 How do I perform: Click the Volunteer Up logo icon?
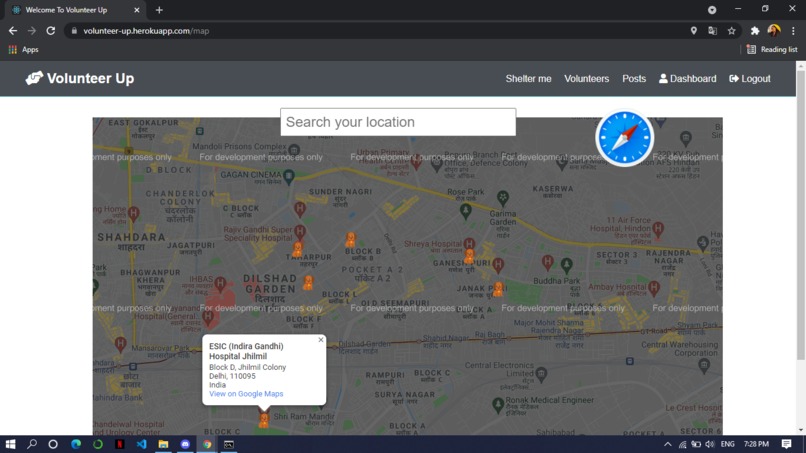pyautogui.click(x=34, y=78)
